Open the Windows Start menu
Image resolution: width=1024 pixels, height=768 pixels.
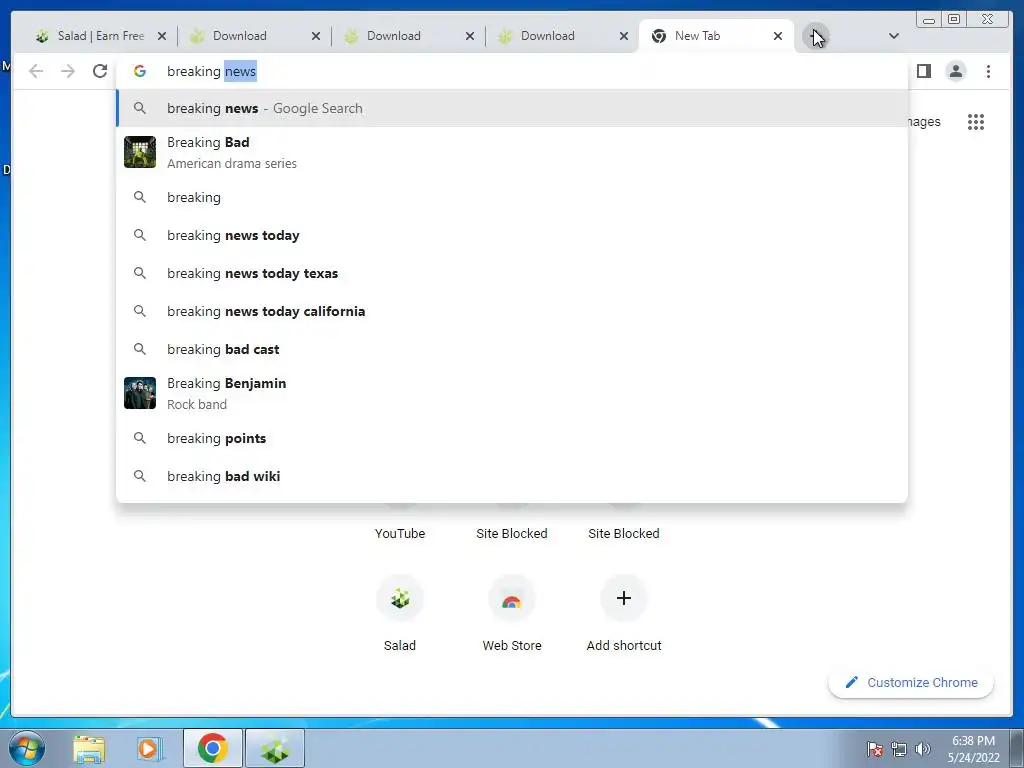[27, 748]
